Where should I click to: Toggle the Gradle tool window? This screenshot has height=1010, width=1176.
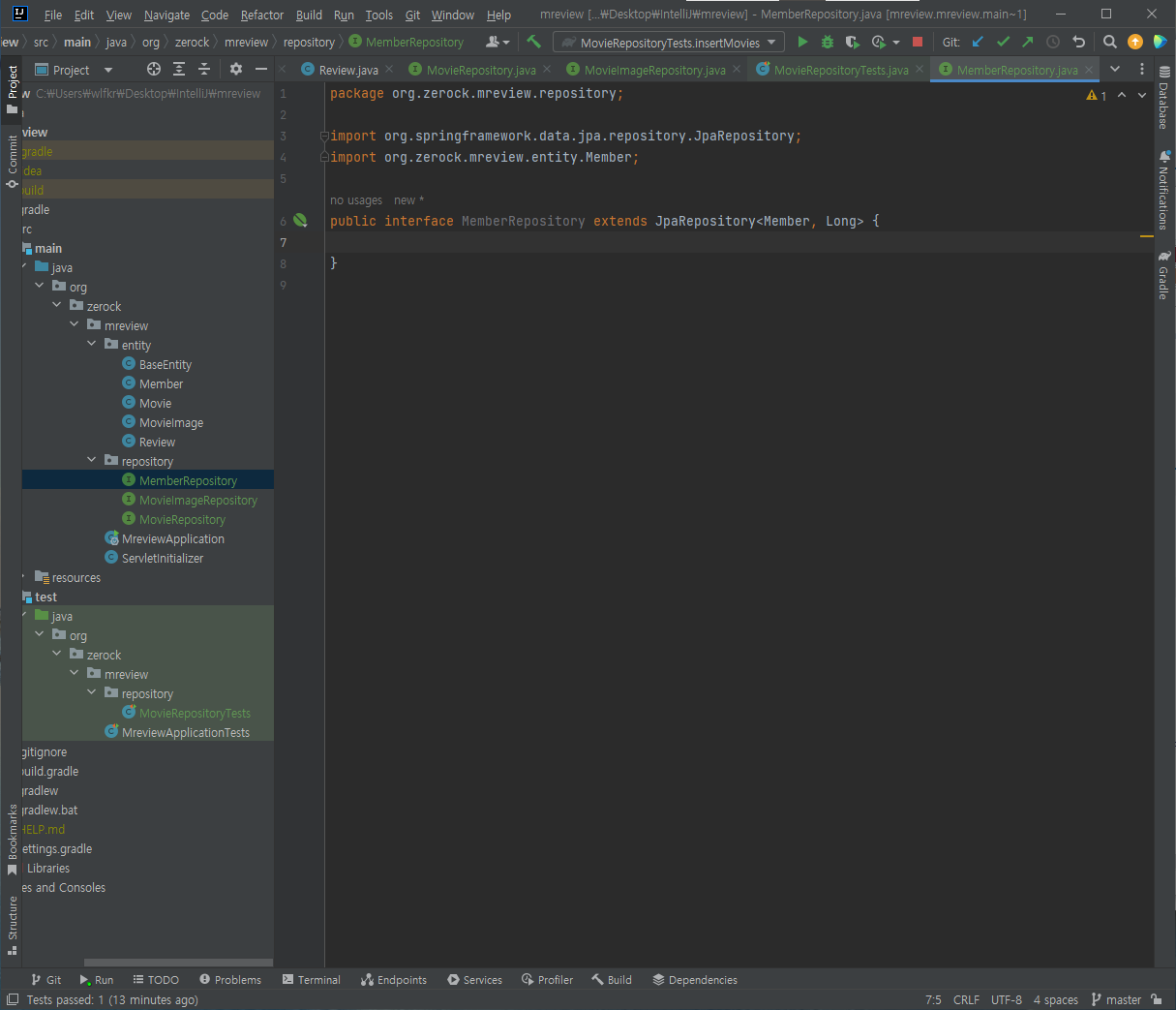[1163, 275]
